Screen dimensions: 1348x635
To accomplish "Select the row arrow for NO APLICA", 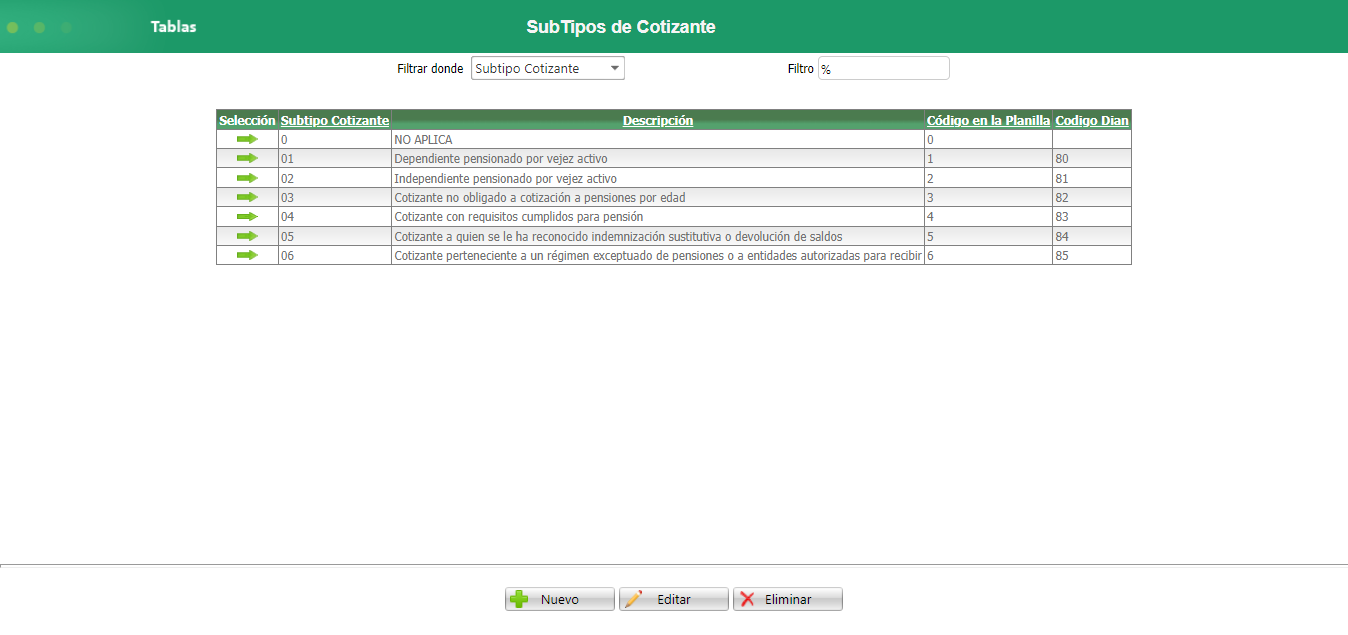I will click(x=247, y=139).
